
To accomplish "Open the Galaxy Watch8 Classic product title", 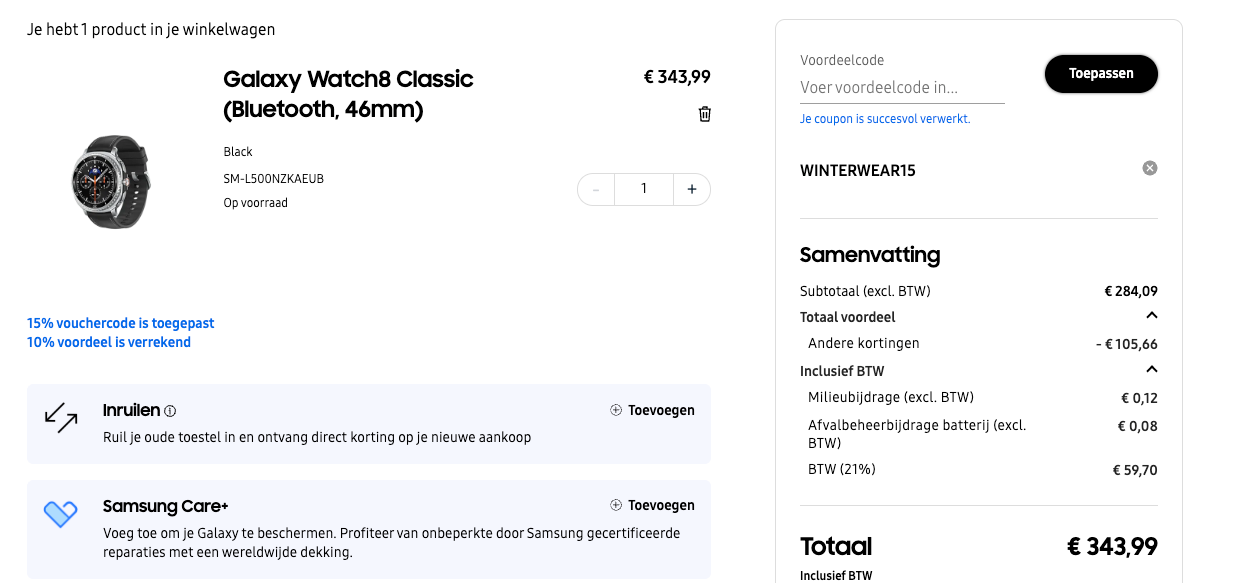I will (x=348, y=91).
